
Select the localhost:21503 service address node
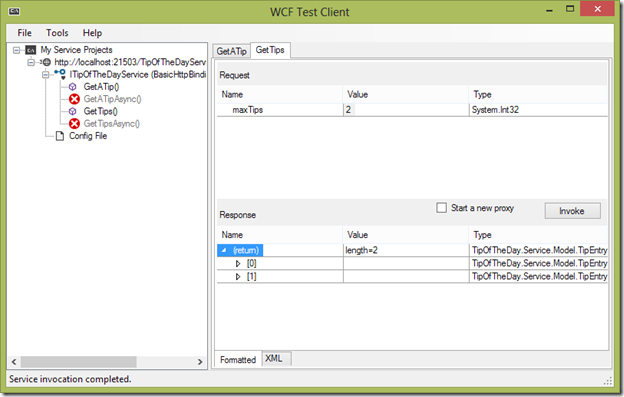click(x=130, y=62)
